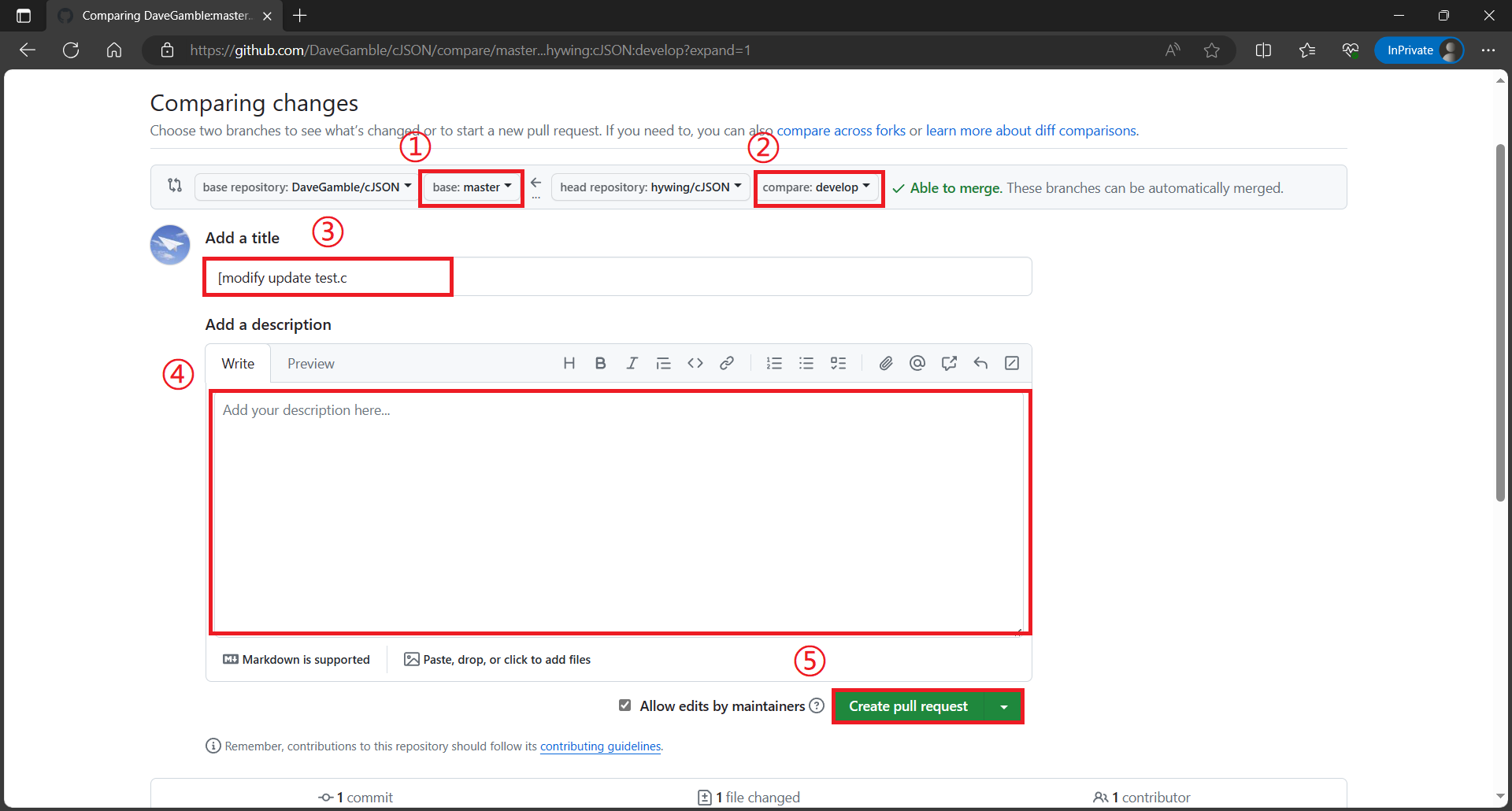
Task: Switch to the Write tab
Action: tap(238, 364)
